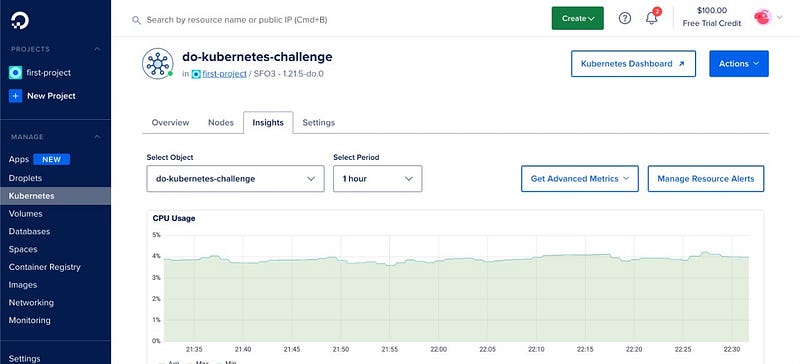Screen dimensions: 800x364
Task: Open the Actions dropdown button
Action: (739, 64)
